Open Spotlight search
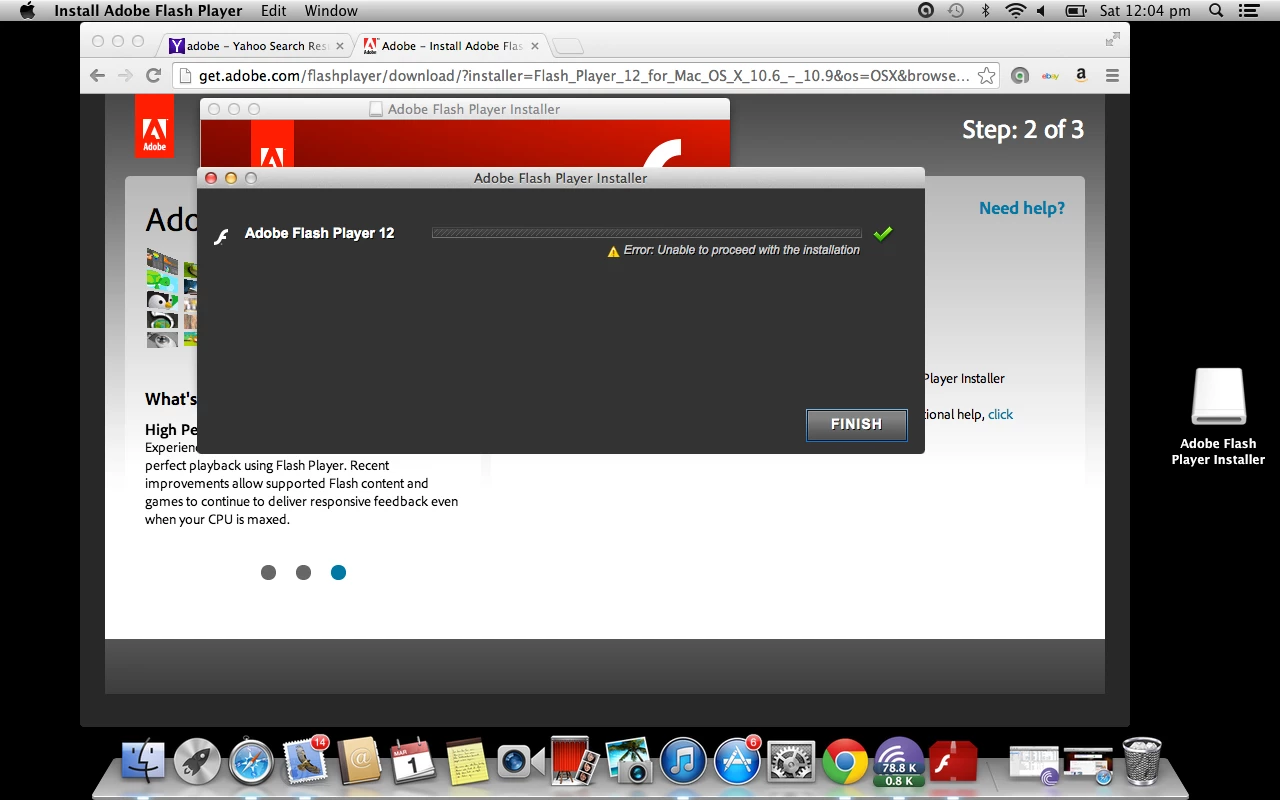Screen dimensions: 1280x800 (1216, 11)
